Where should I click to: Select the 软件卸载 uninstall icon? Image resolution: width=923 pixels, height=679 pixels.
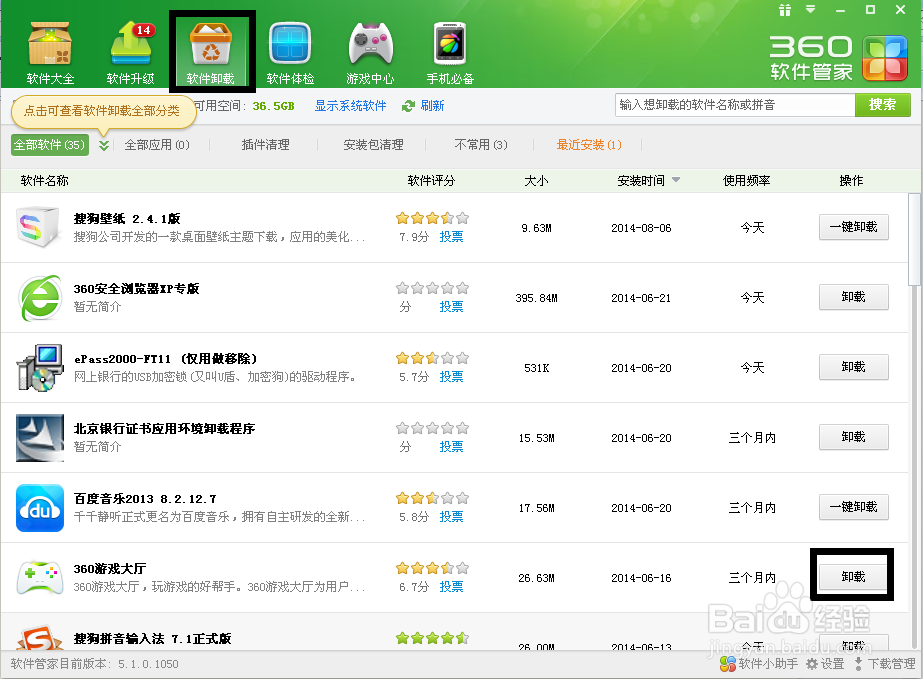pos(211,52)
